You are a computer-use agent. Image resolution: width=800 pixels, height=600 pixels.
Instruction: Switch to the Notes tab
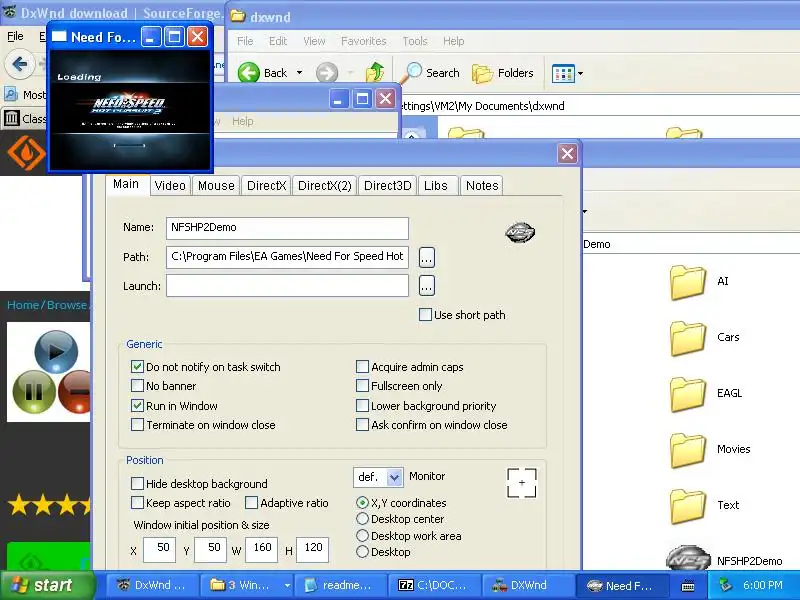[x=482, y=186]
